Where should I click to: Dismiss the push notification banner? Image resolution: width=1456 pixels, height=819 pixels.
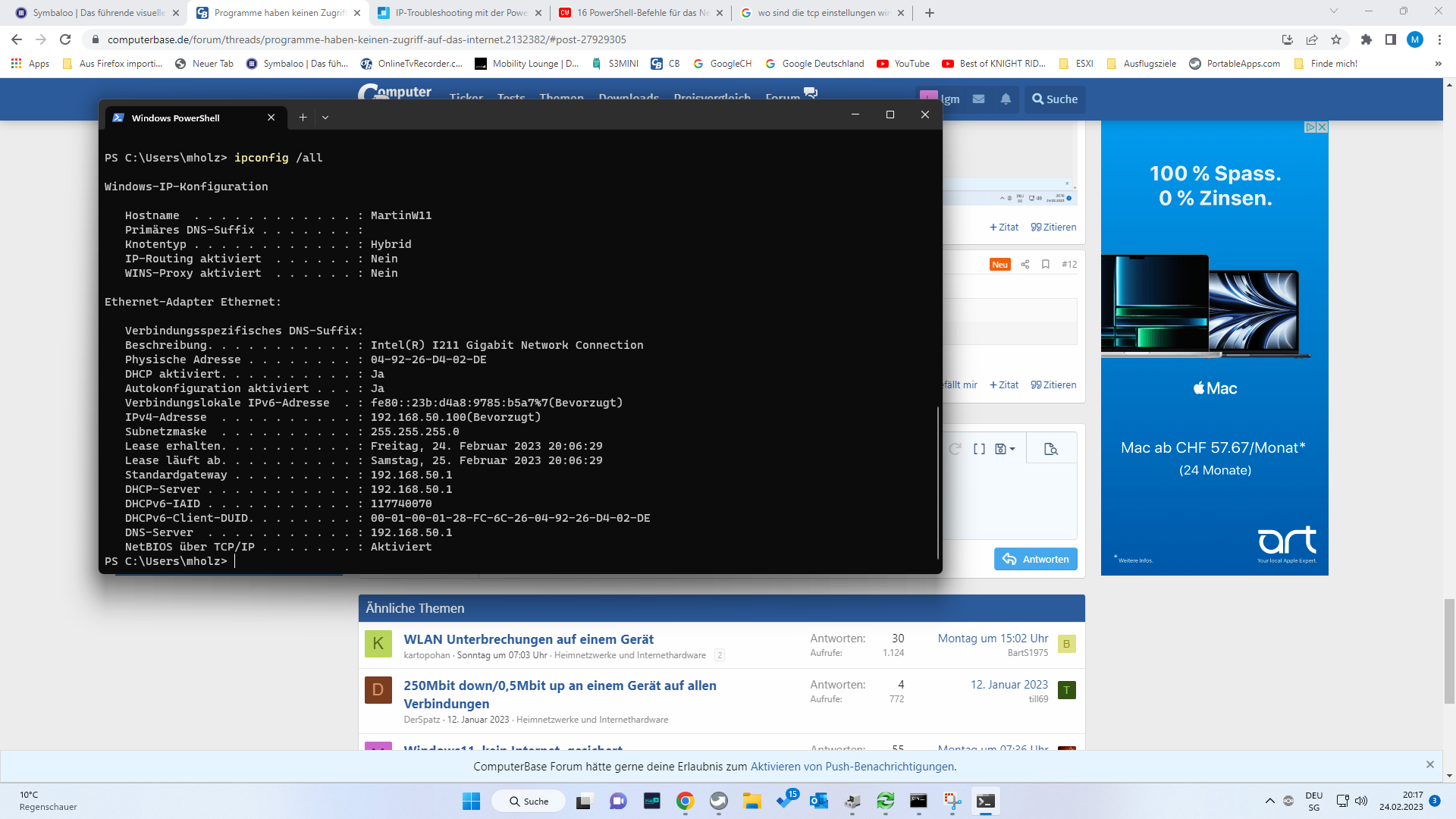tap(1429, 764)
